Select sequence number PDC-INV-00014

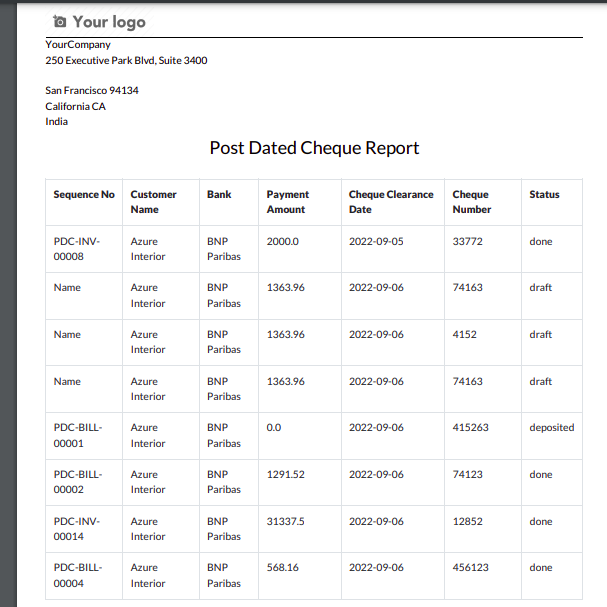(77, 529)
